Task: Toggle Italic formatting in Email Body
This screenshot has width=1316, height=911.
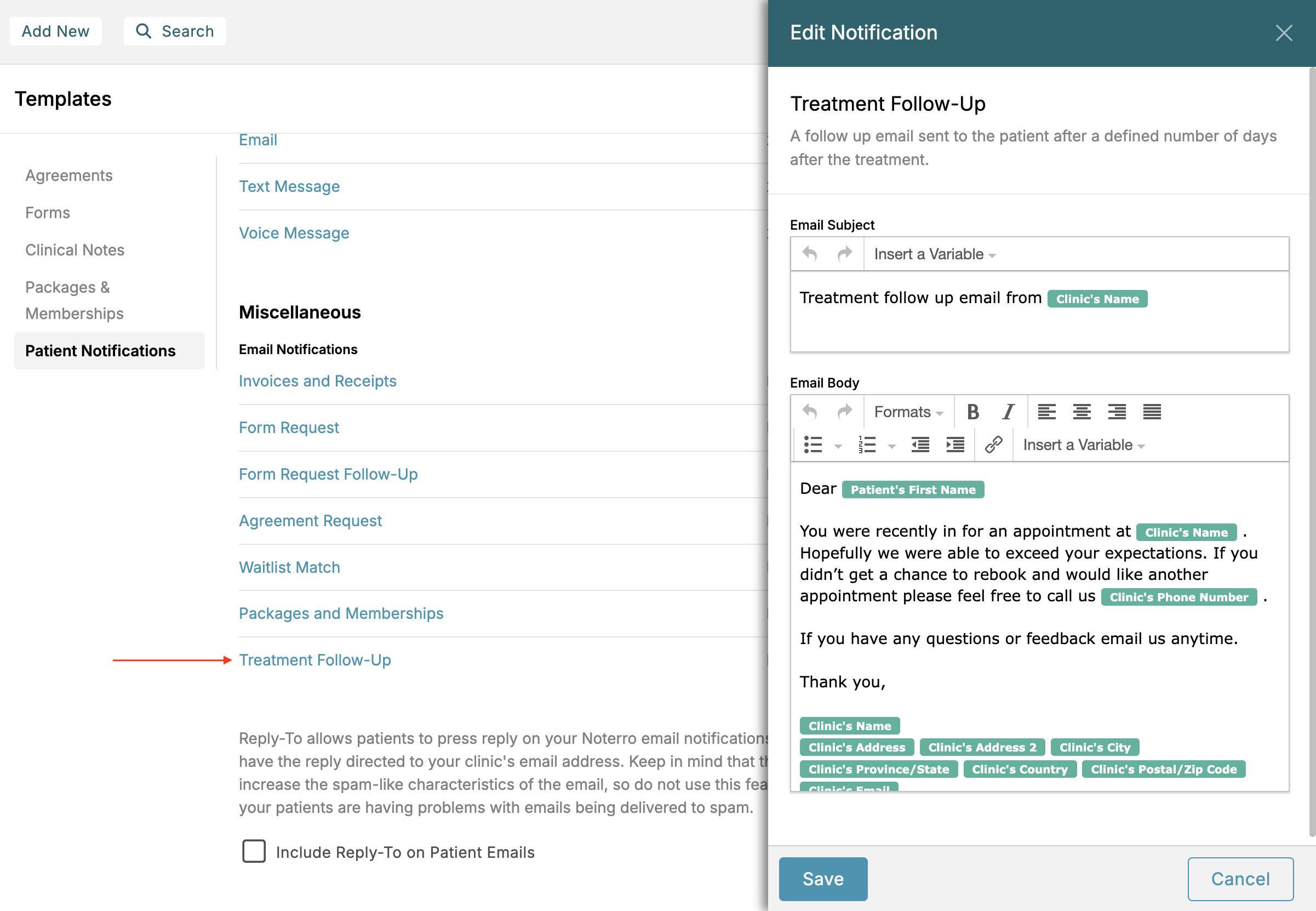Action: [x=1008, y=412]
